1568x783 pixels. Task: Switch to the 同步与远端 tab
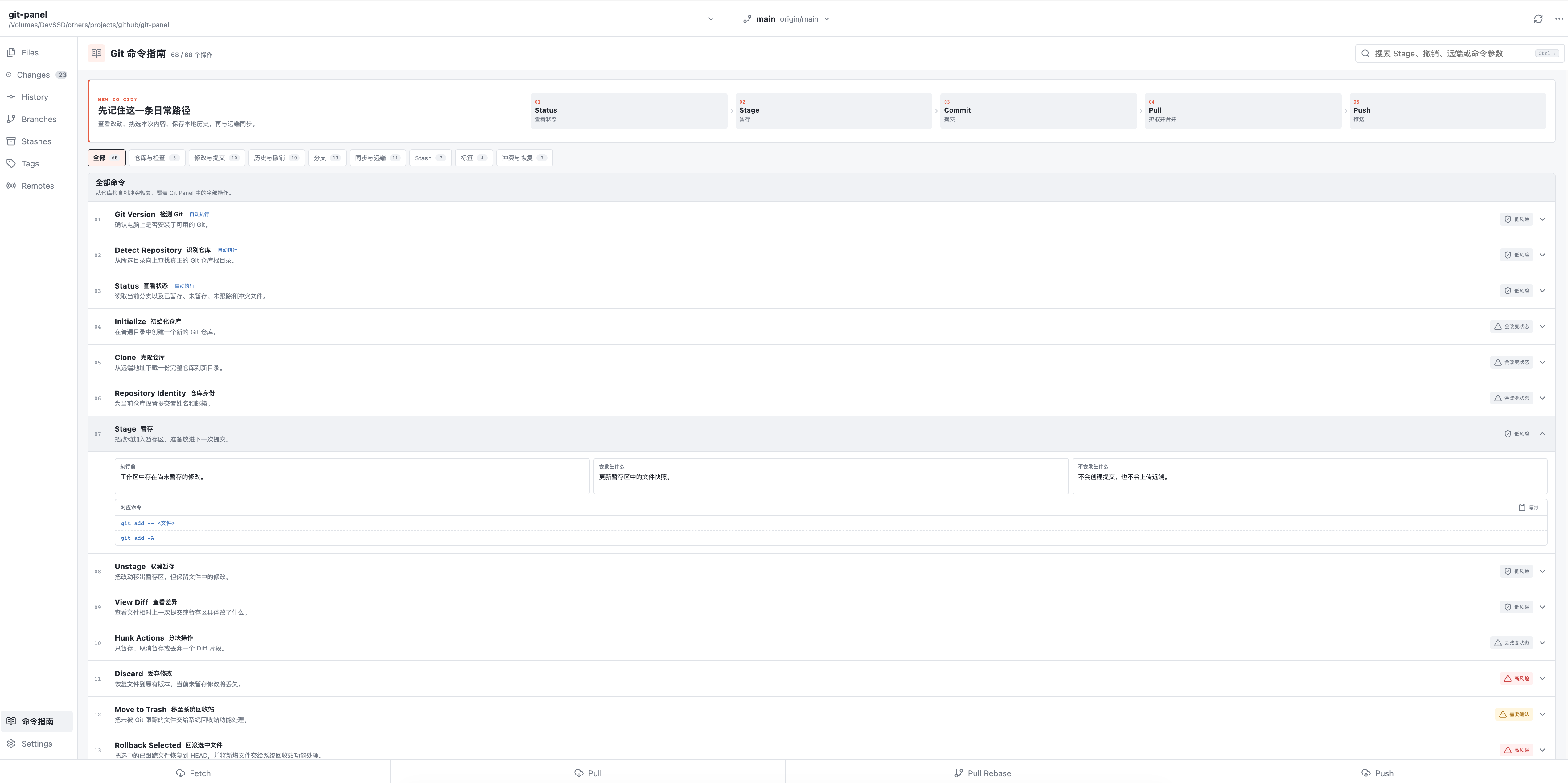pyautogui.click(x=378, y=158)
